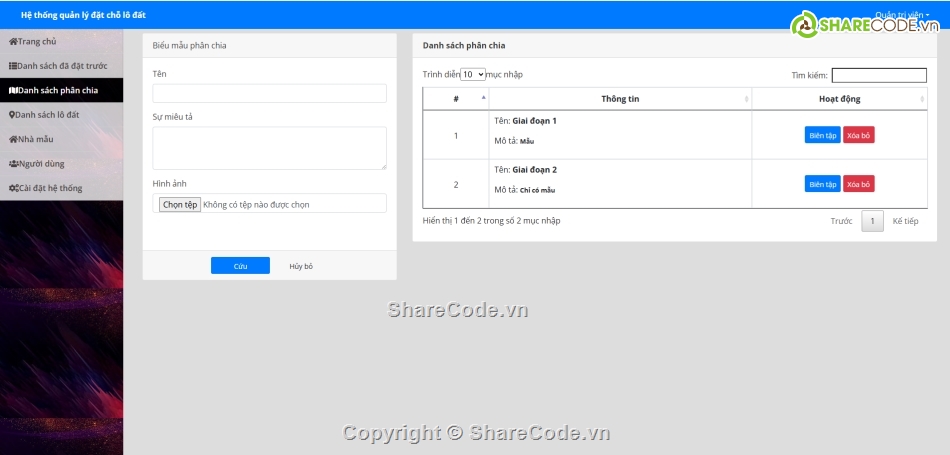Sort by the Hoạt động column header
This screenshot has width=950, height=455.
(832, 99)
